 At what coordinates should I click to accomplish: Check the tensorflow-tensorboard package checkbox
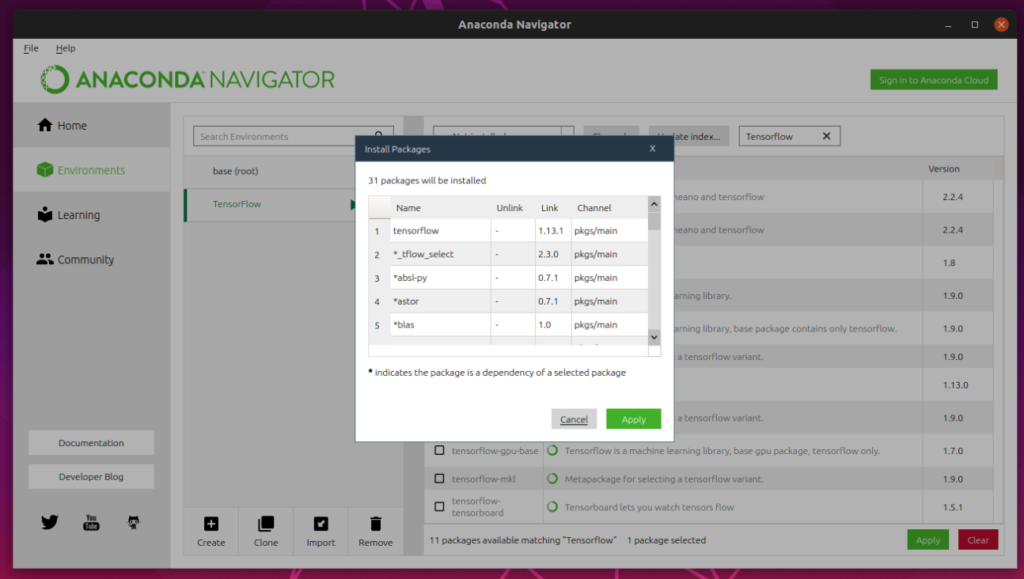[x=440, y=507]
